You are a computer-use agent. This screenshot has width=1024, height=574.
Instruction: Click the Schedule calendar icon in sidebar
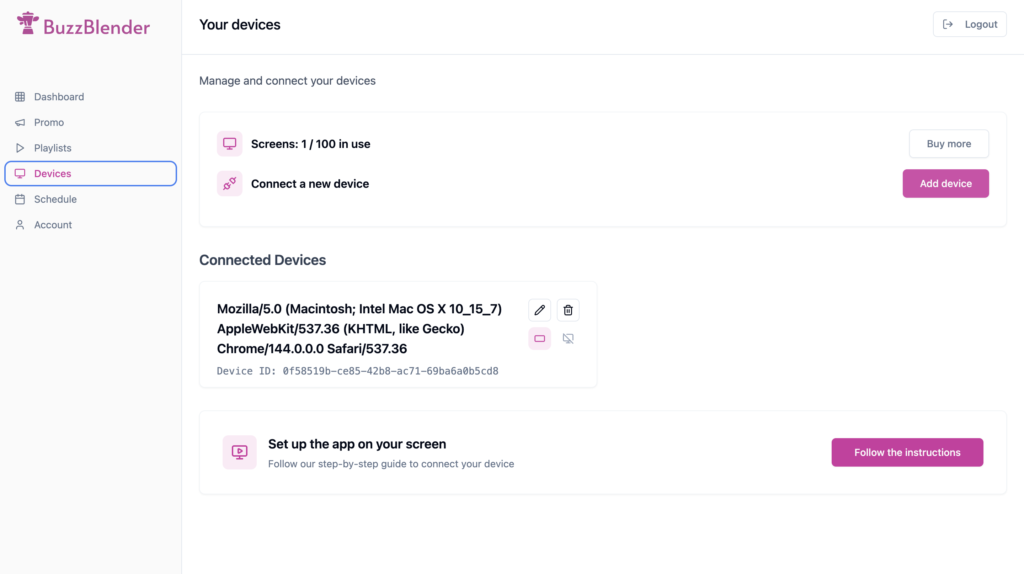pyautogui.click(x=20, y=199)
